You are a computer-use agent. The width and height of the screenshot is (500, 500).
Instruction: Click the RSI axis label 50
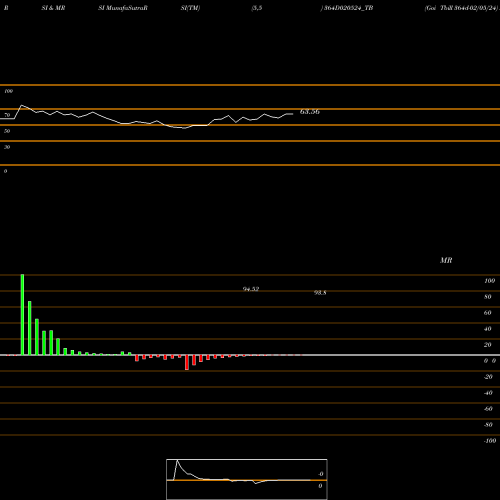[7, 131]
